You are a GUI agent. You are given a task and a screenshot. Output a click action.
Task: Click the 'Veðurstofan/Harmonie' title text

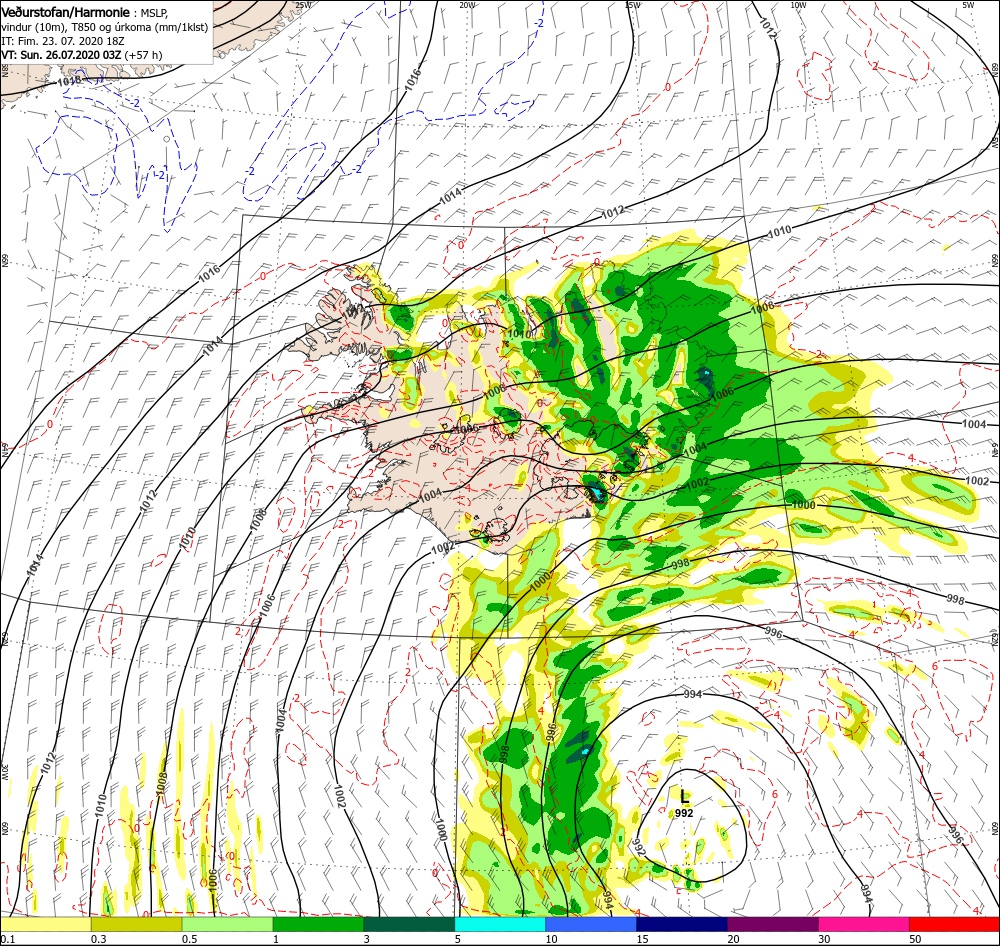tap(66, 12)
